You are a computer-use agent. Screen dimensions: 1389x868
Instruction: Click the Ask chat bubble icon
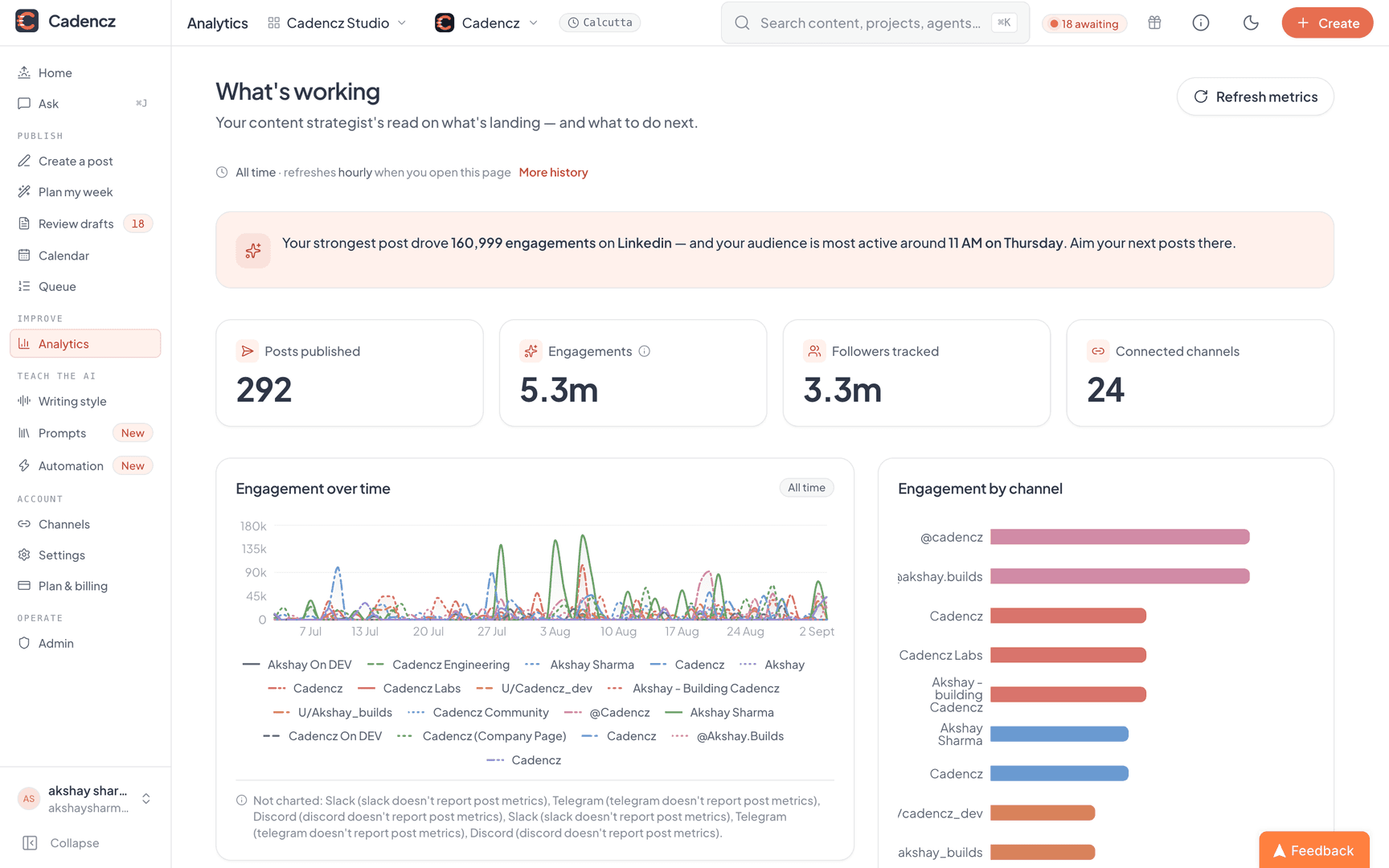click(24, 104)
